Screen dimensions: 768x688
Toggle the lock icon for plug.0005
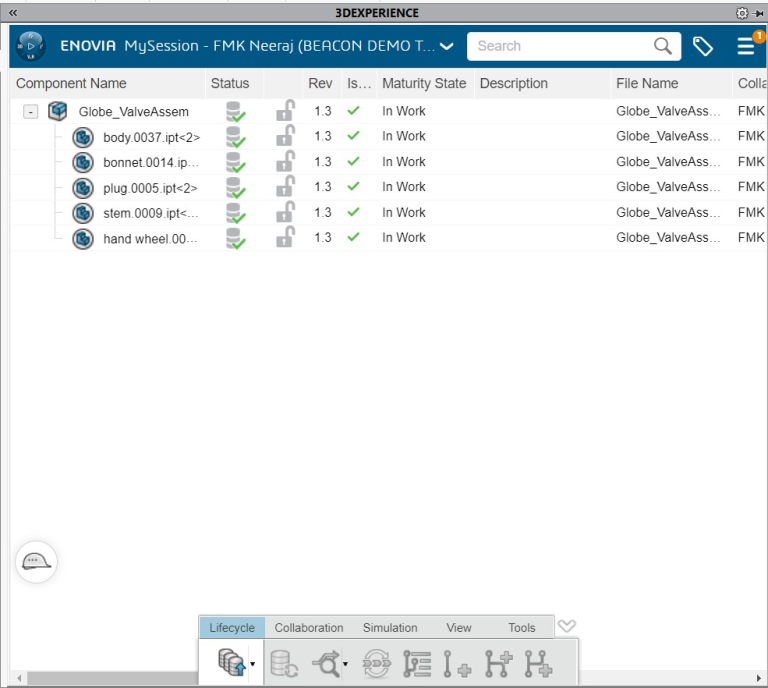coord(286,187)
